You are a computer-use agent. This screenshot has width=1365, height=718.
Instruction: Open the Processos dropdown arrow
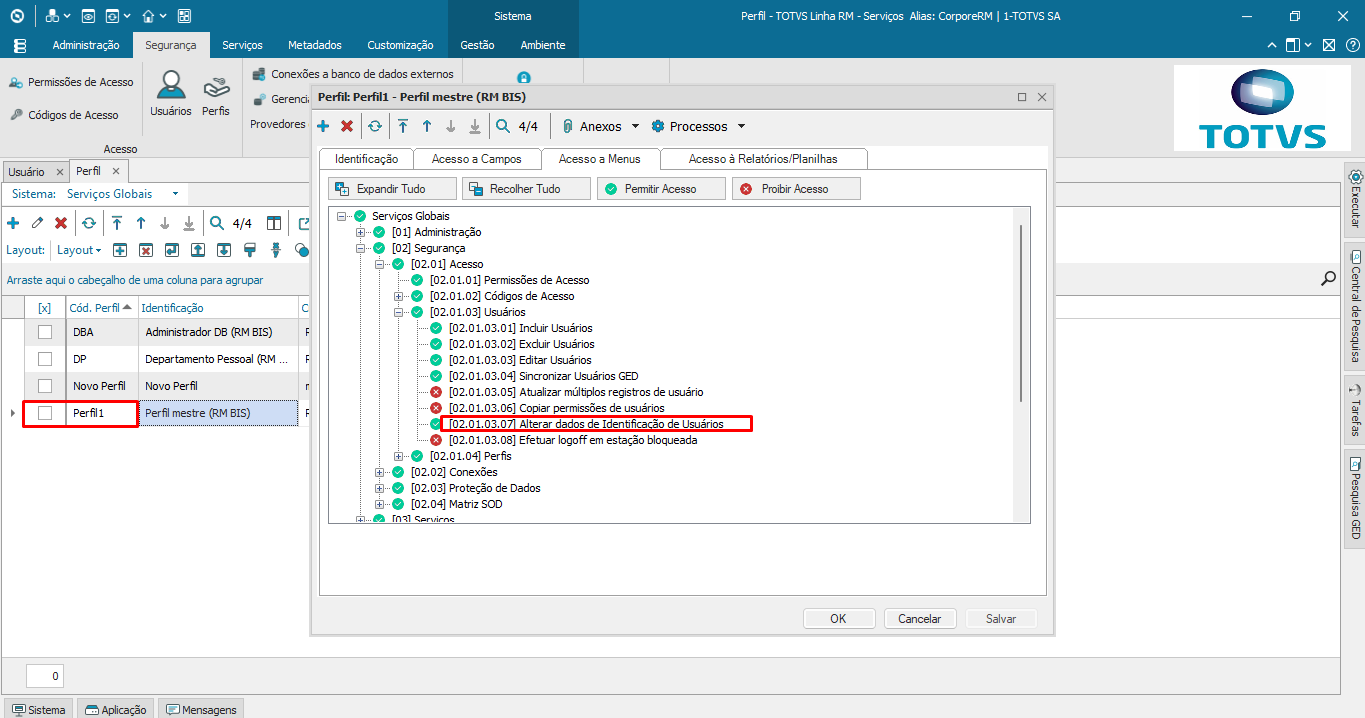pyautogui.click(x=741, y=127)
